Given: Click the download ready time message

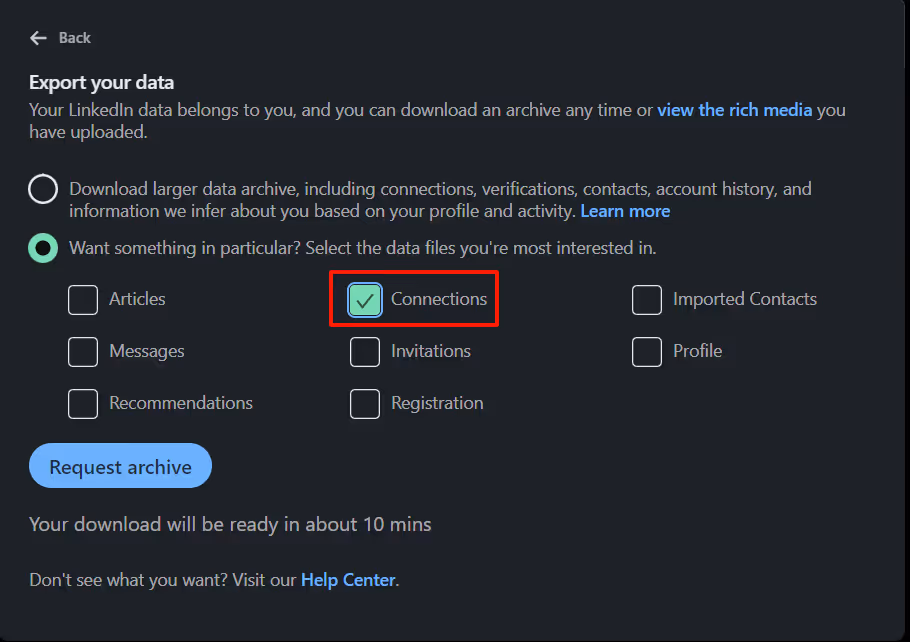Looking at the screenshot, I should [x=230, y=524].
